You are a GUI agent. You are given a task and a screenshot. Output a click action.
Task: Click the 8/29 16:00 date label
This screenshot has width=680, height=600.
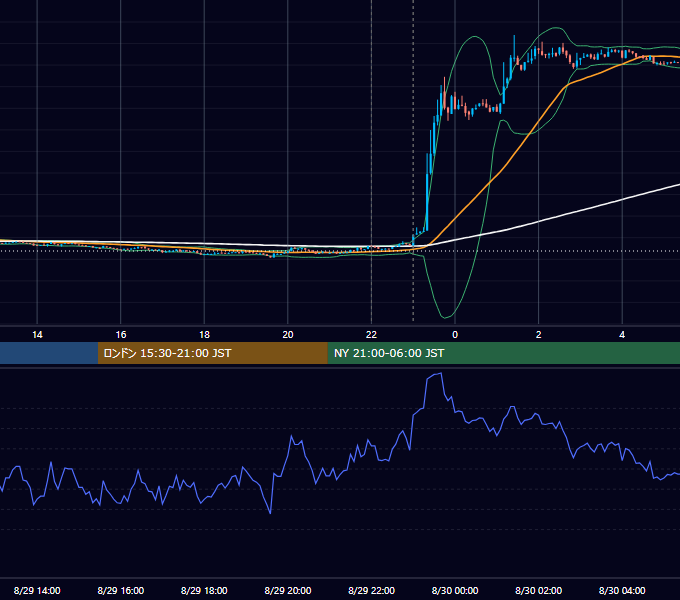pos(121,590)
